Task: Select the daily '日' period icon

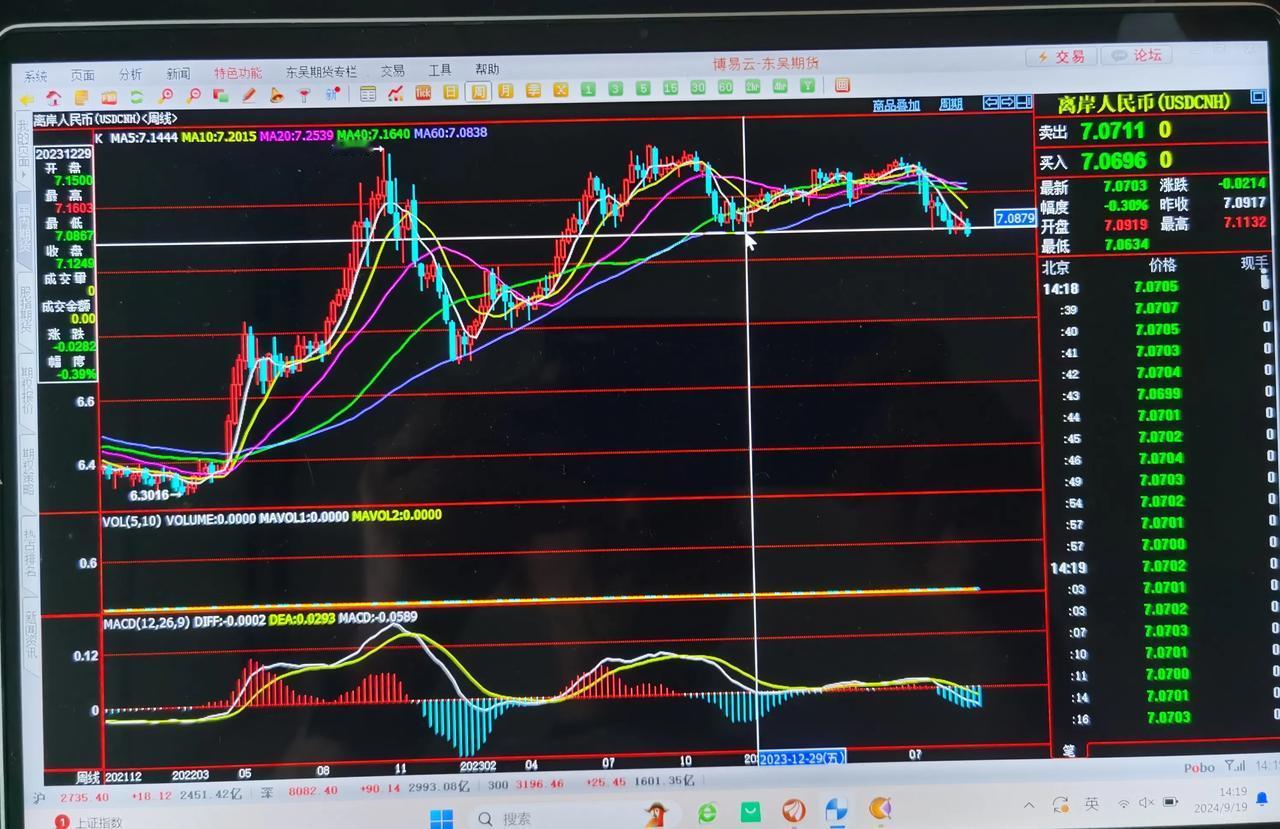Action: 451,92
